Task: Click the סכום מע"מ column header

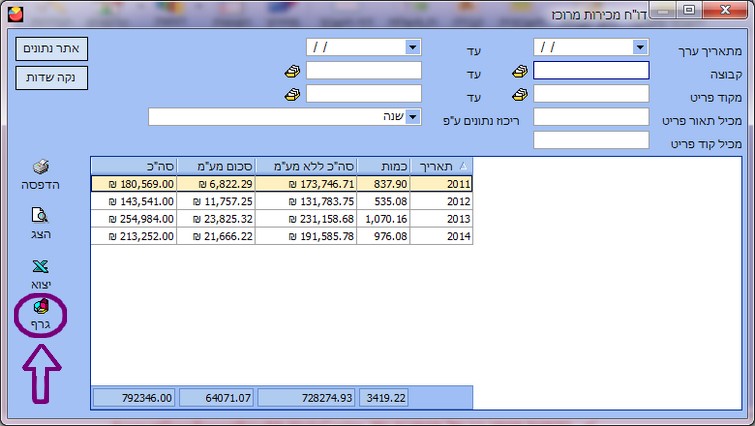Action: pyautogui.click(x=217, y=165)
